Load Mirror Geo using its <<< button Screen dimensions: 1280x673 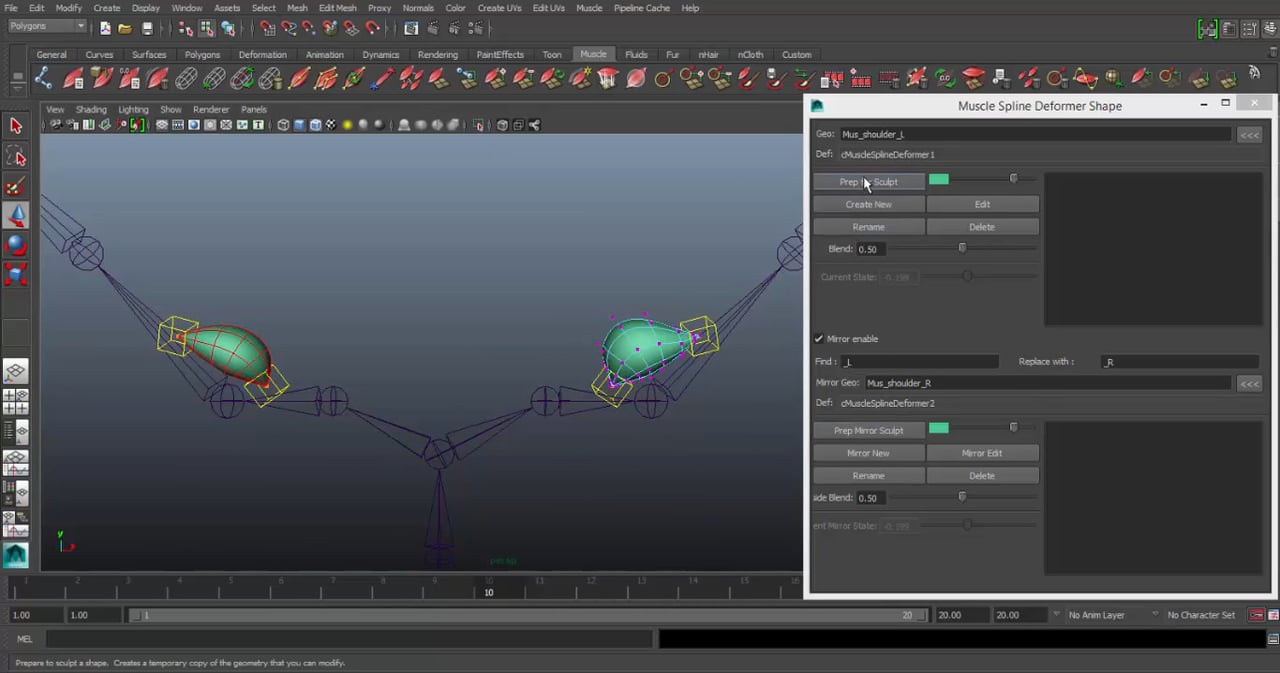pos(1249,383)
